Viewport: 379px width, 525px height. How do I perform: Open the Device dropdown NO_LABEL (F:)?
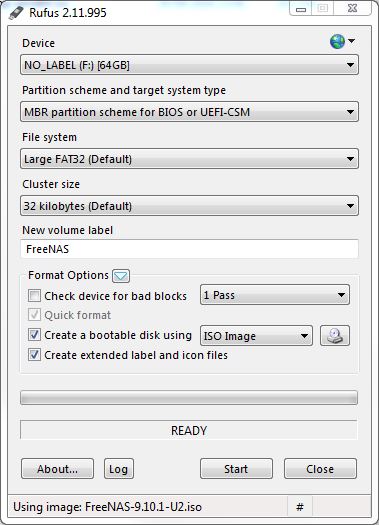pos(189,65)
